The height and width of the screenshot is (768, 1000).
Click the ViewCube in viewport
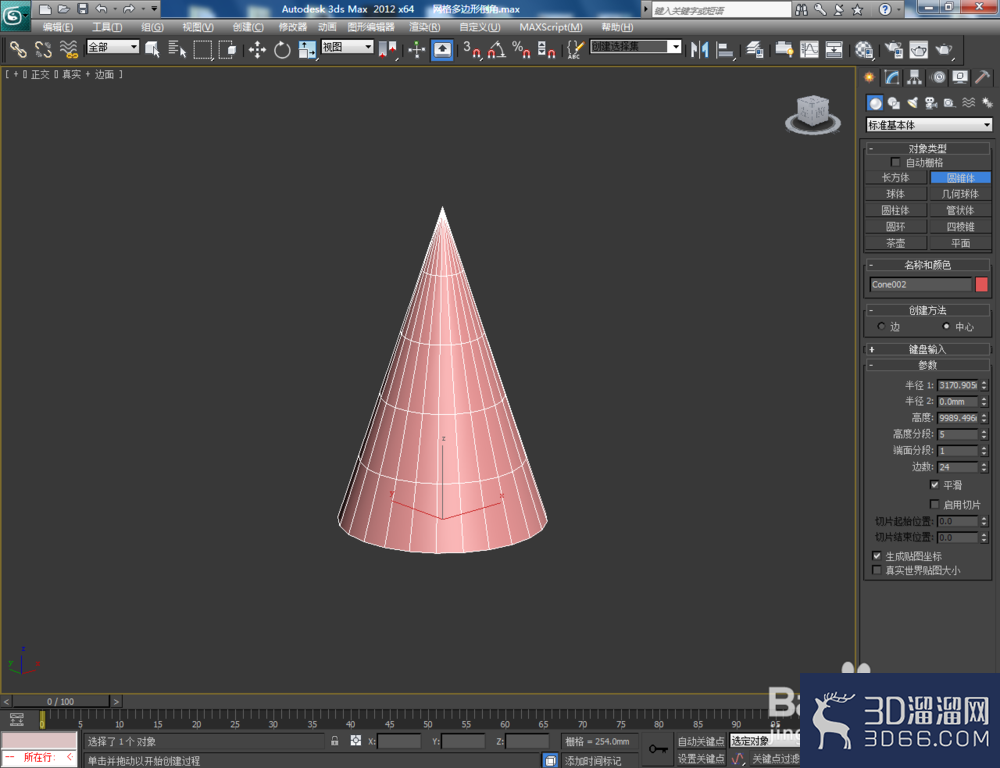pos(812,114)
